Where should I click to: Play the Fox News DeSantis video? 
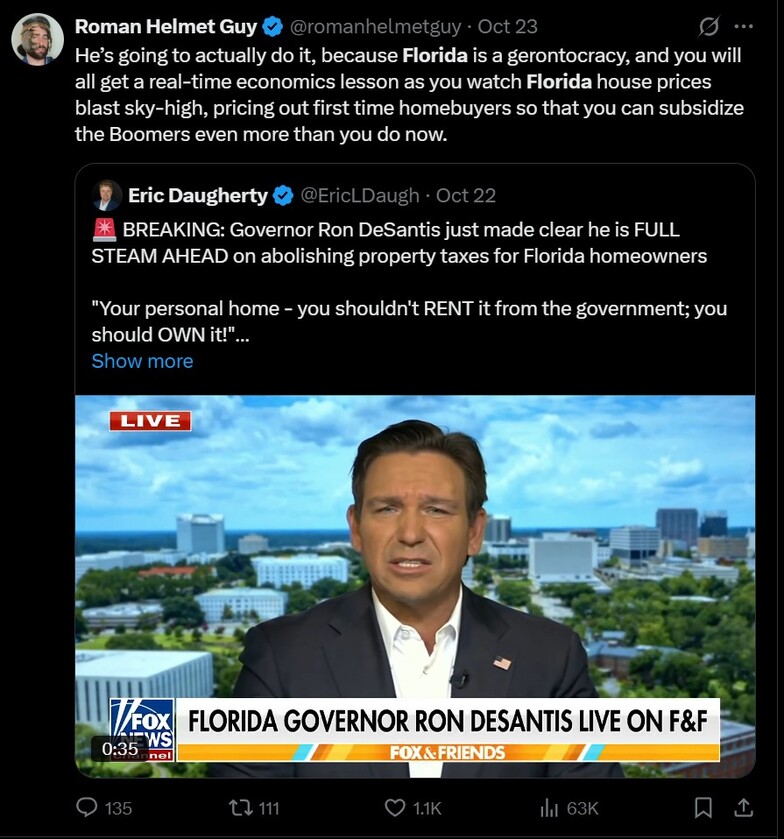[x=415, y=586]
